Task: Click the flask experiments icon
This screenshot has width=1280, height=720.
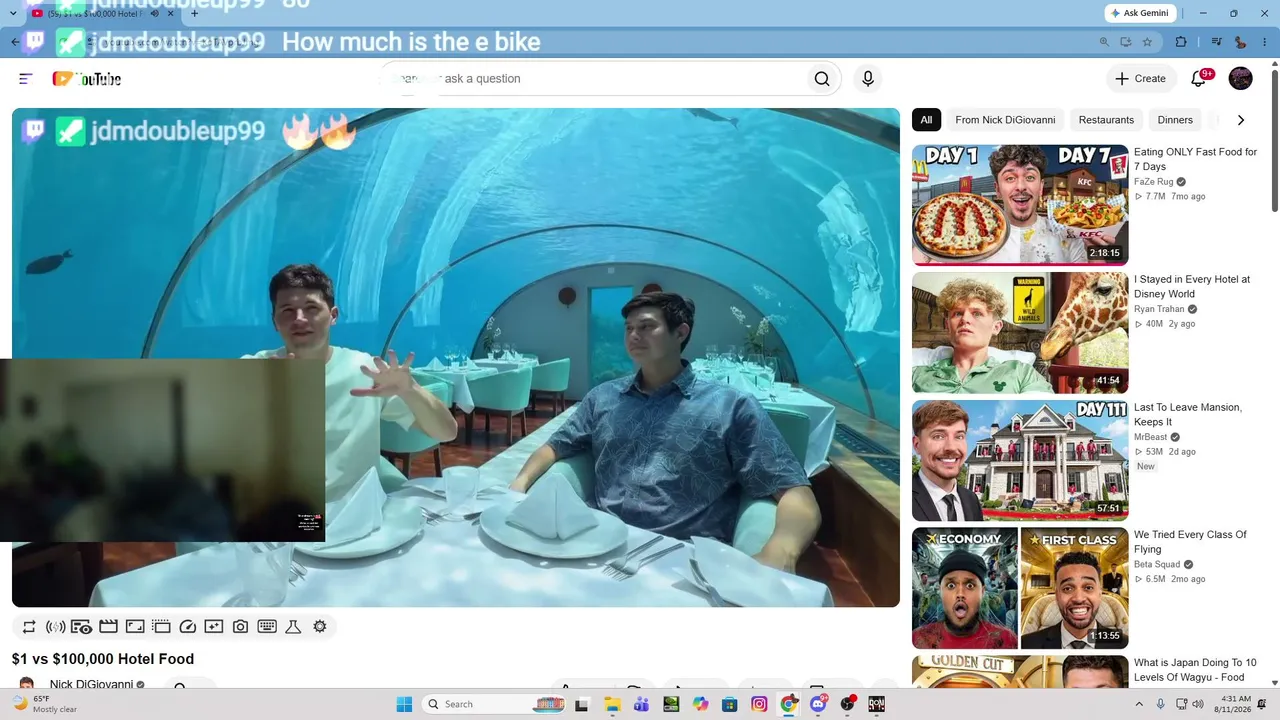Action: [293, 627]
